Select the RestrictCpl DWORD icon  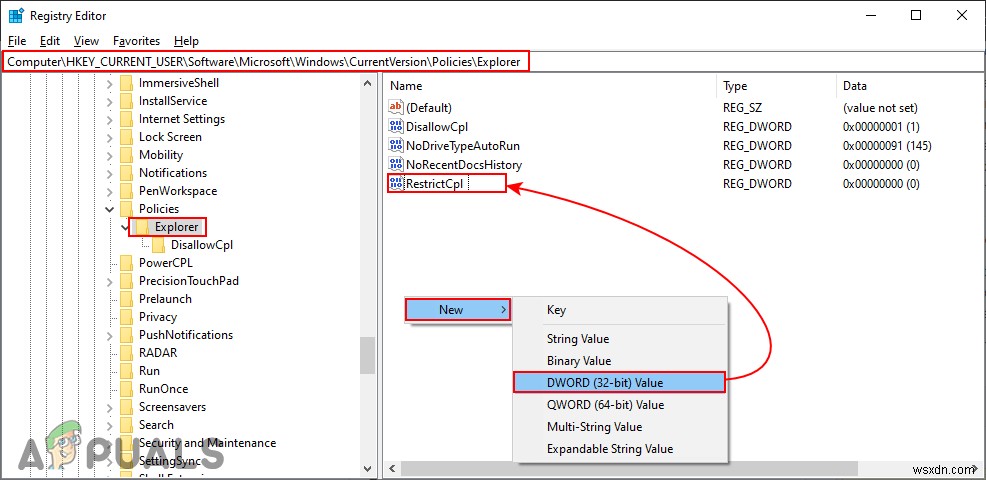point(396,184)
